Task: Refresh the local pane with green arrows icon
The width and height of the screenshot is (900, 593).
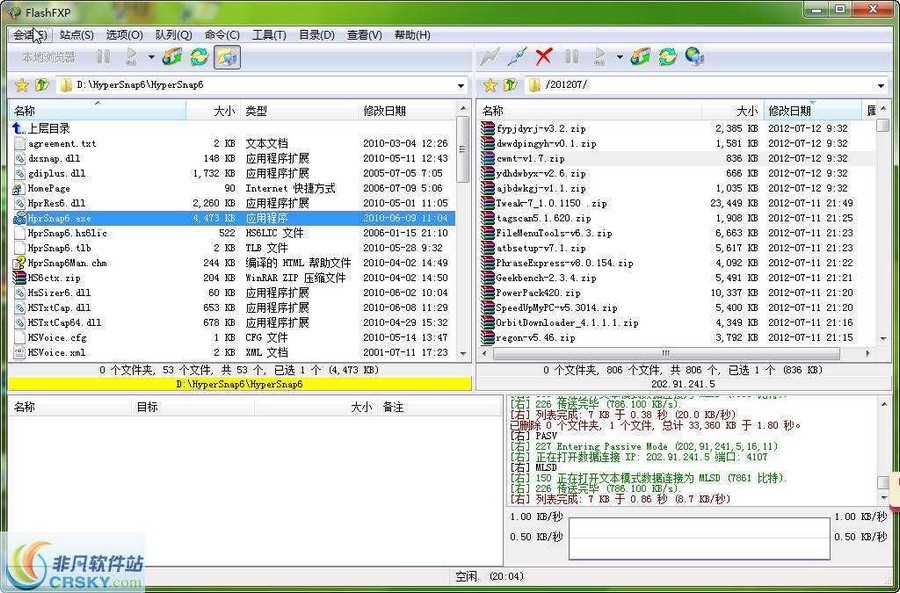Action: tap(199, 56)
